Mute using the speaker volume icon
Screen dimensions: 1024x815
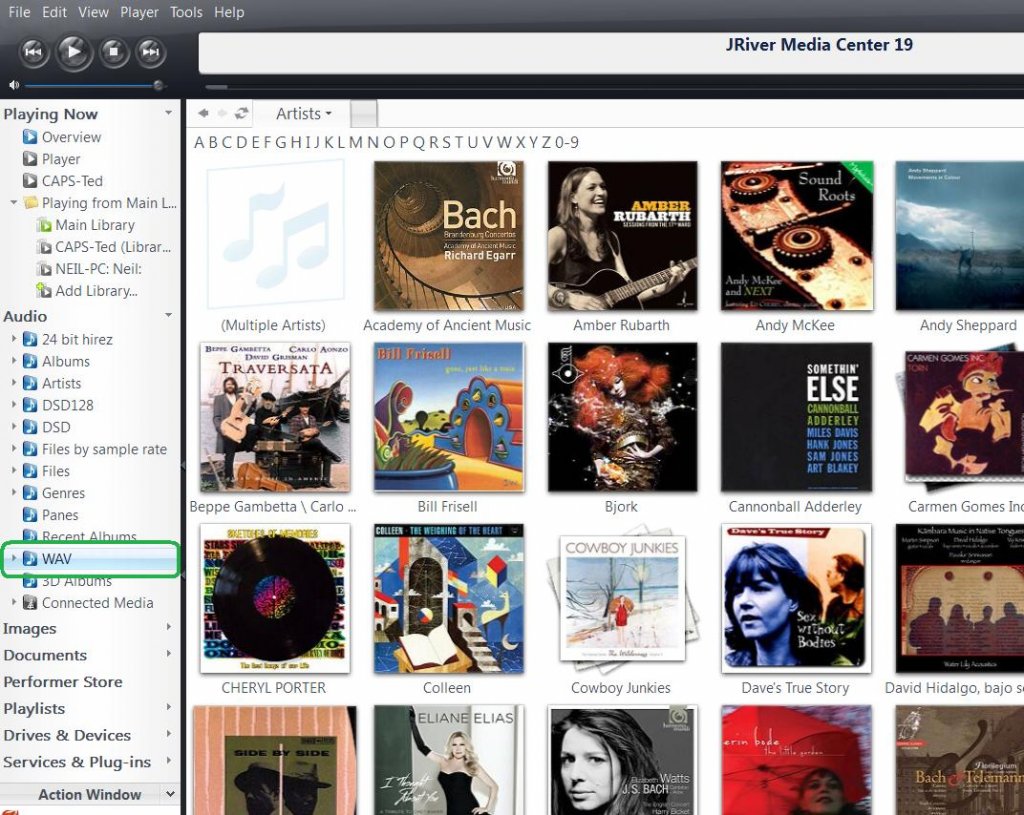[14, 85]
